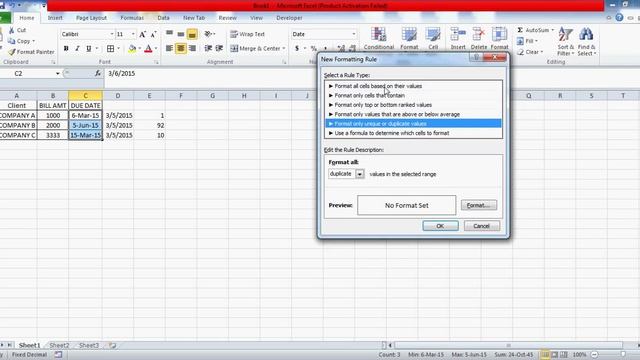The height and width of the screenshot is (360, 640).
Task: Open the Clear dropdown
Action: pyautogui.click(x=530, y=52)
